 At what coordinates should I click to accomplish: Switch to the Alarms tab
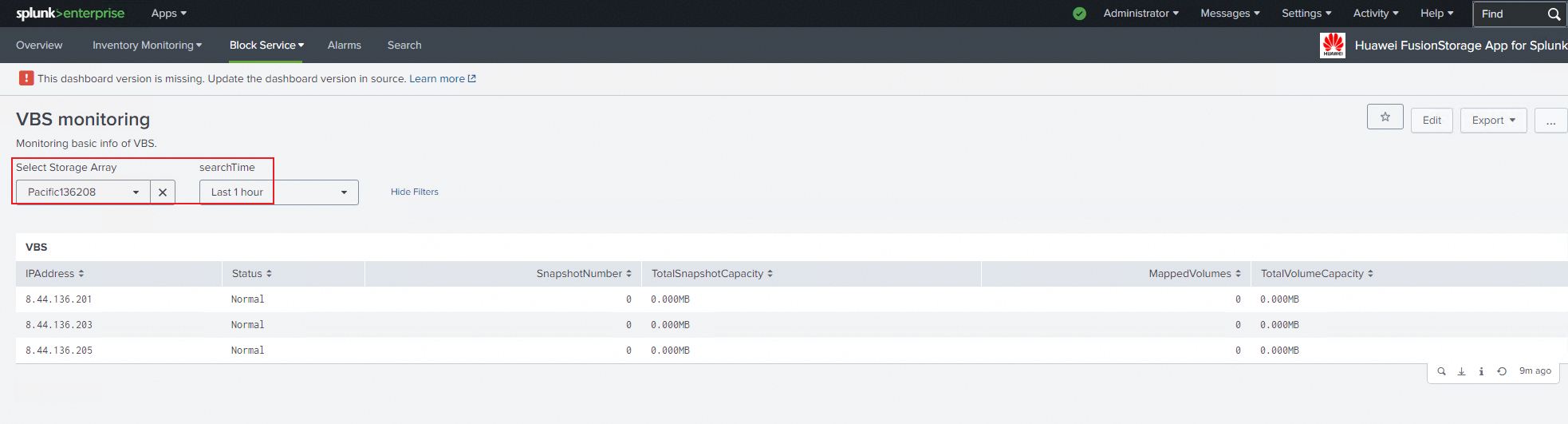point(345,46)
